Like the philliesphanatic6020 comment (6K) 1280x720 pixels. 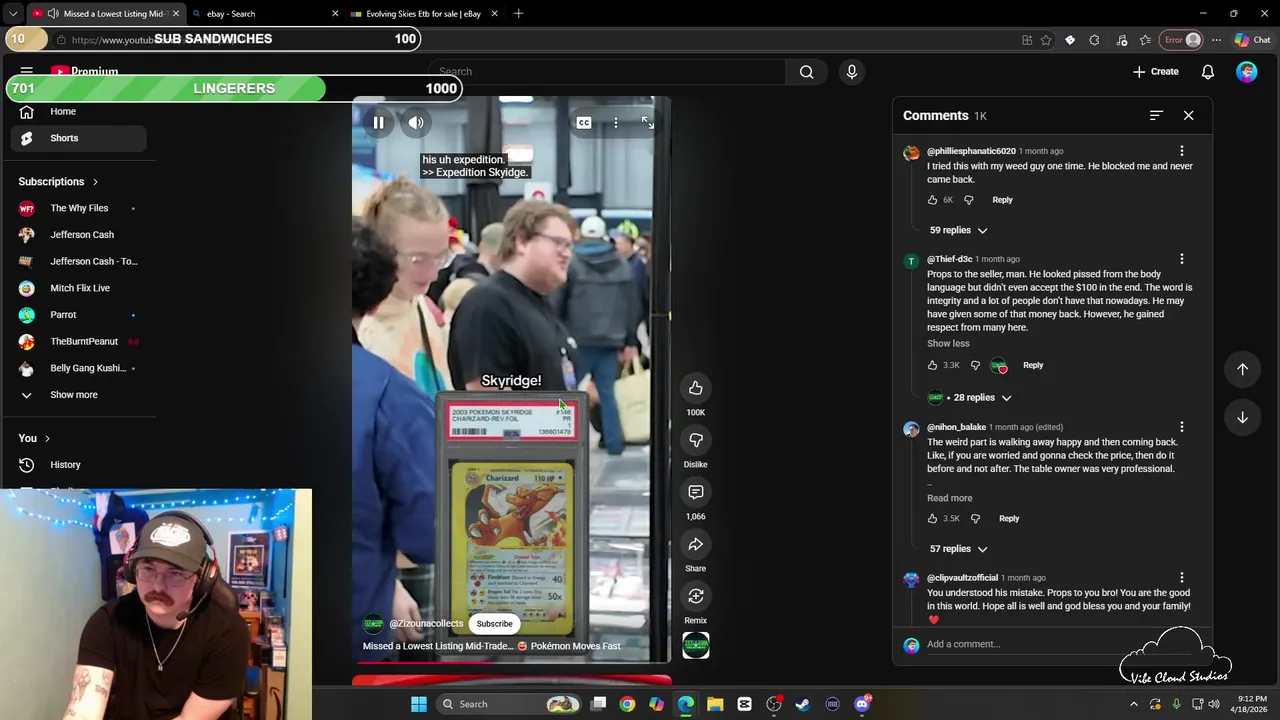(x=932, y=200)
